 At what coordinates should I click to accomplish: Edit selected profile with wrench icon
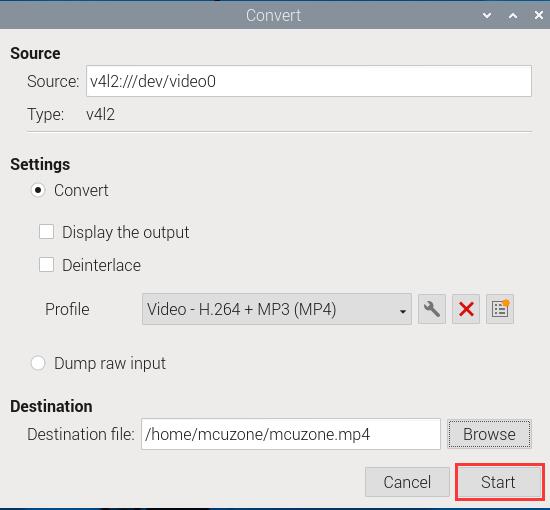[x=432, y=309]
